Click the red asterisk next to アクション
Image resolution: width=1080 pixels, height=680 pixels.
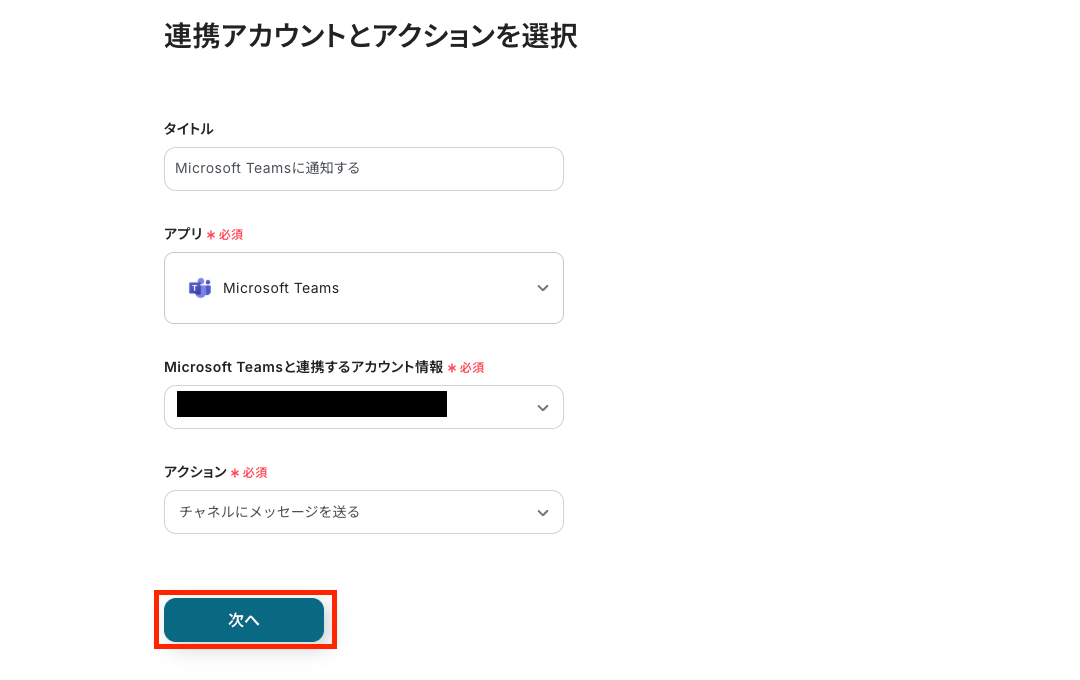tap(235, 473)
